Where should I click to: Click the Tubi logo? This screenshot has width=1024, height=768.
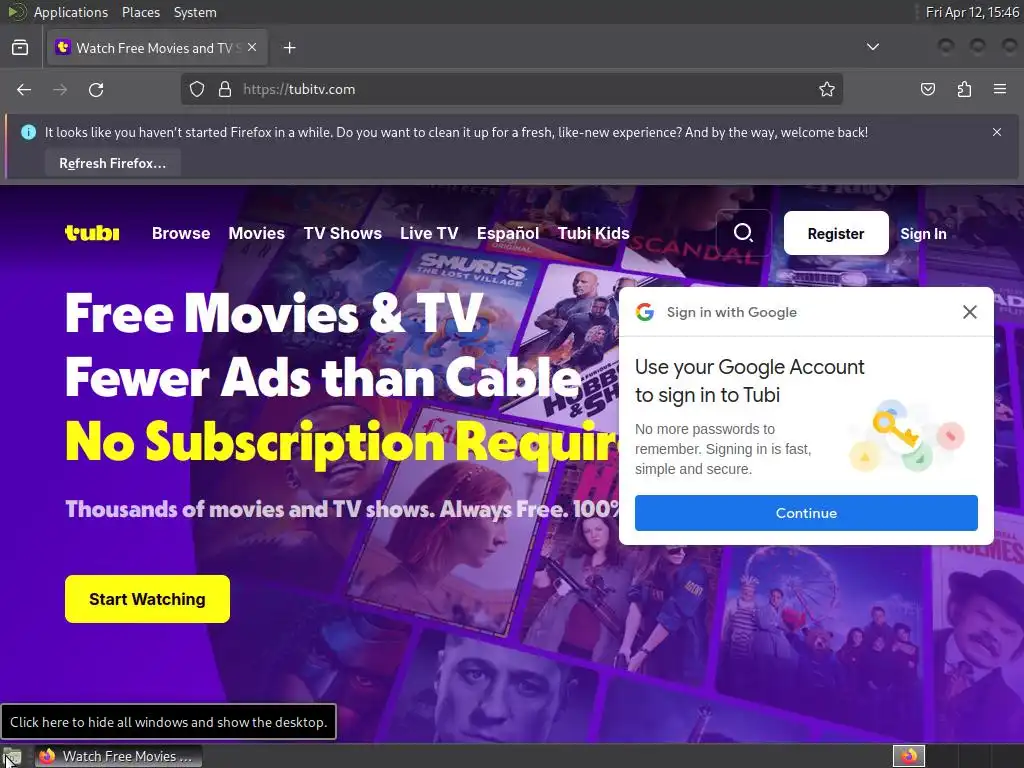coord(92,233)
